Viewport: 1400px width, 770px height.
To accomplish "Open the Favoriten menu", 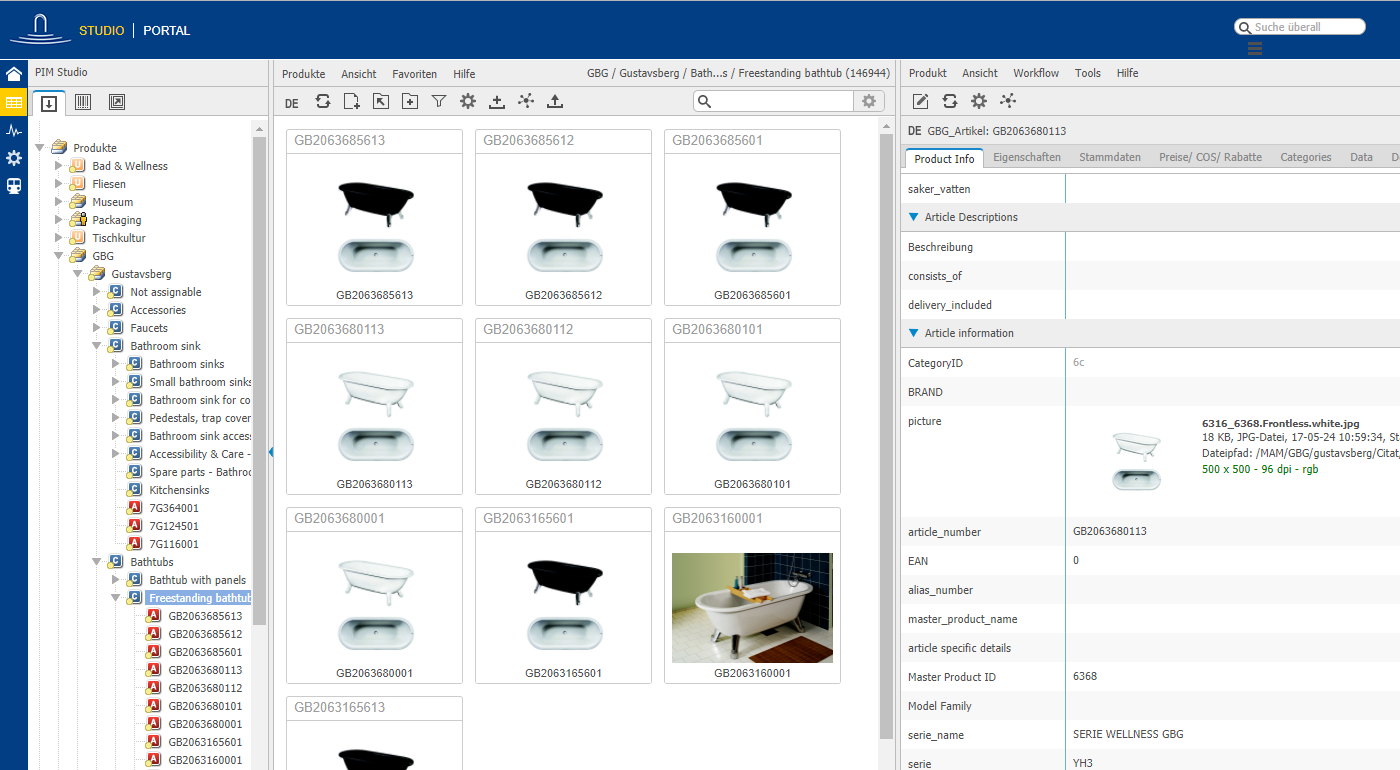I will [x=414, y=74].
